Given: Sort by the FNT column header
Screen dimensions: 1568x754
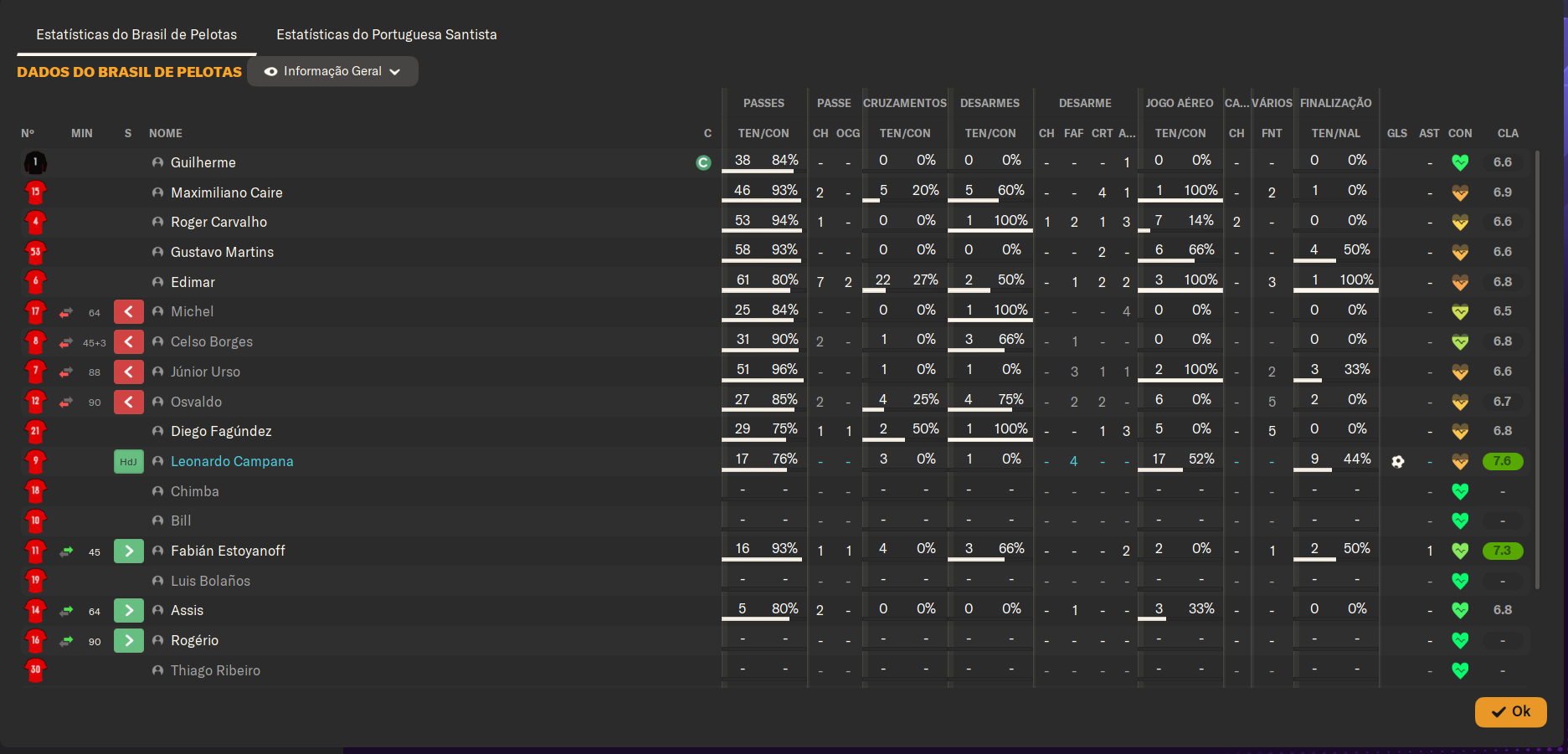Looking at the screenshot, I should click(x=1272, y=133).
